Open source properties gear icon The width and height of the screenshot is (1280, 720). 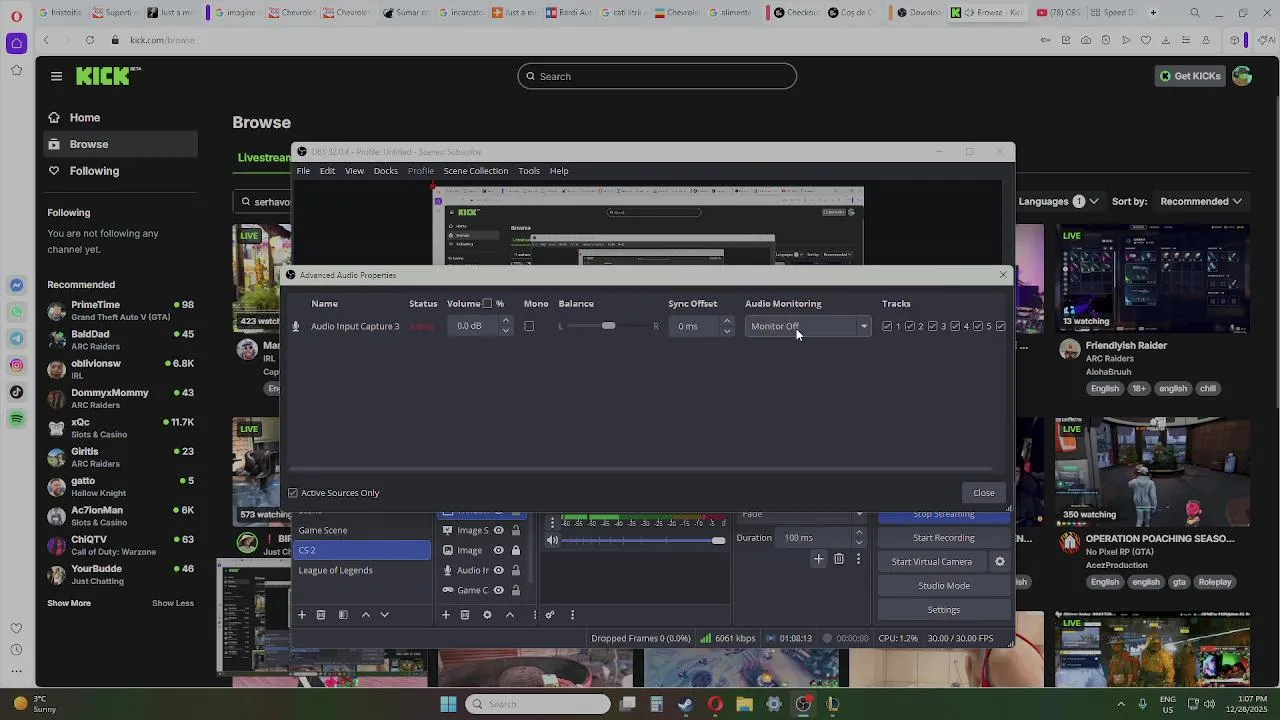(x=487, y=615)
